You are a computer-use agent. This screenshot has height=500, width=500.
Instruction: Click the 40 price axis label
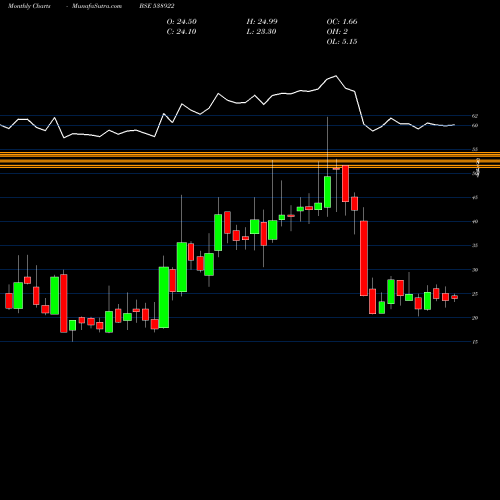tap(475, 222)
